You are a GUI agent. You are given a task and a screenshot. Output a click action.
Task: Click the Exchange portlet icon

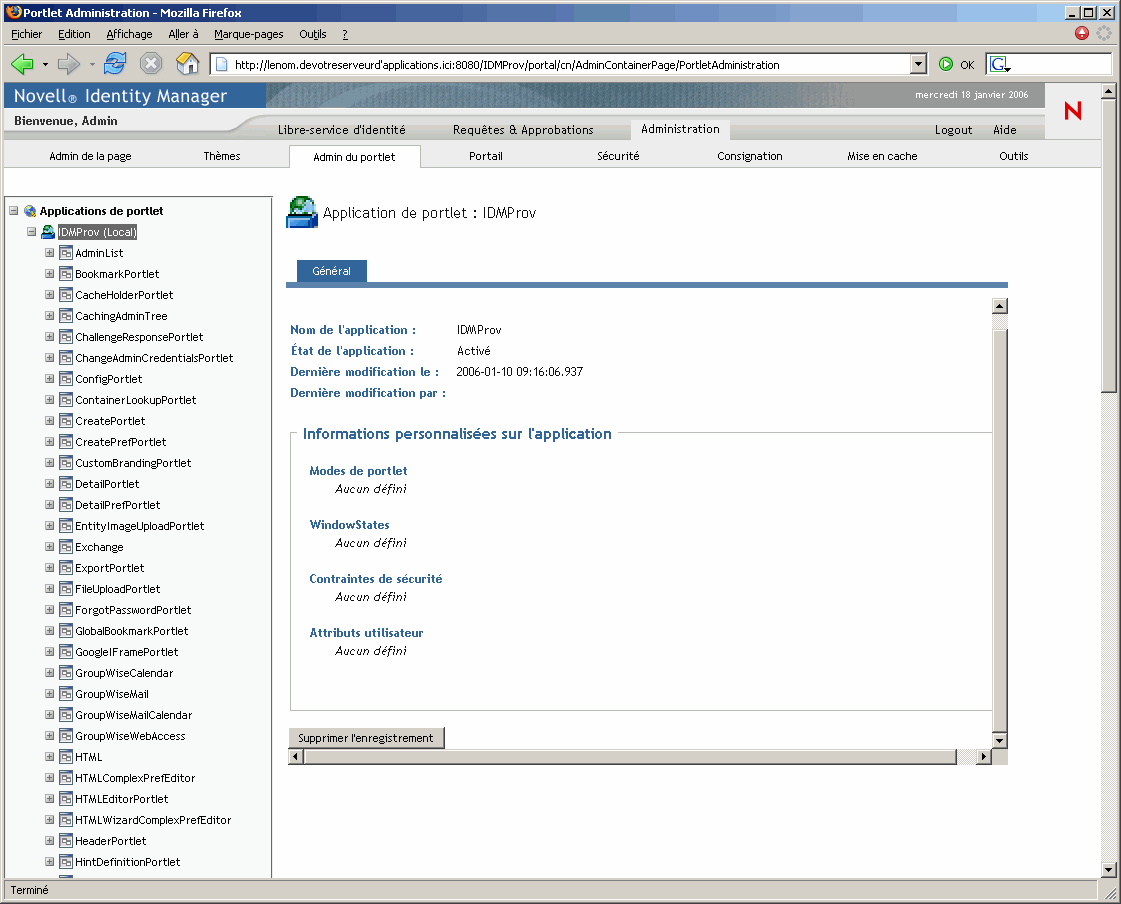pyautogui.click(x=66, y=547)
